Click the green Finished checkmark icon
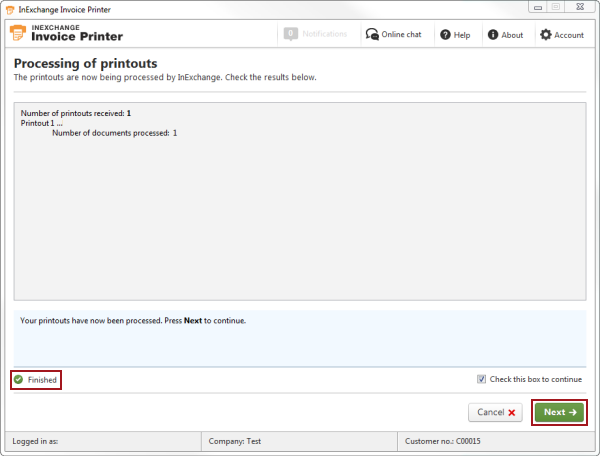Image resolution: width=600 pixels, height=456 pixels. [x=18, y=379]
